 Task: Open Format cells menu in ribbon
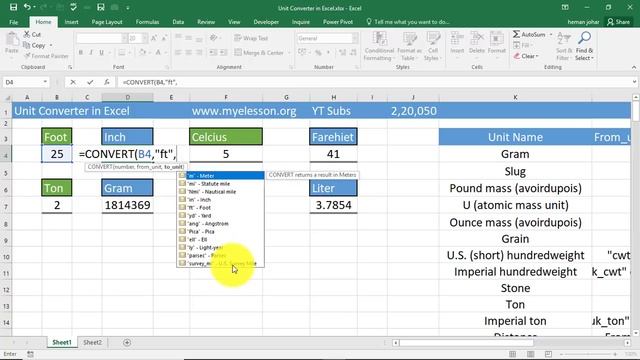pos(496,43)
